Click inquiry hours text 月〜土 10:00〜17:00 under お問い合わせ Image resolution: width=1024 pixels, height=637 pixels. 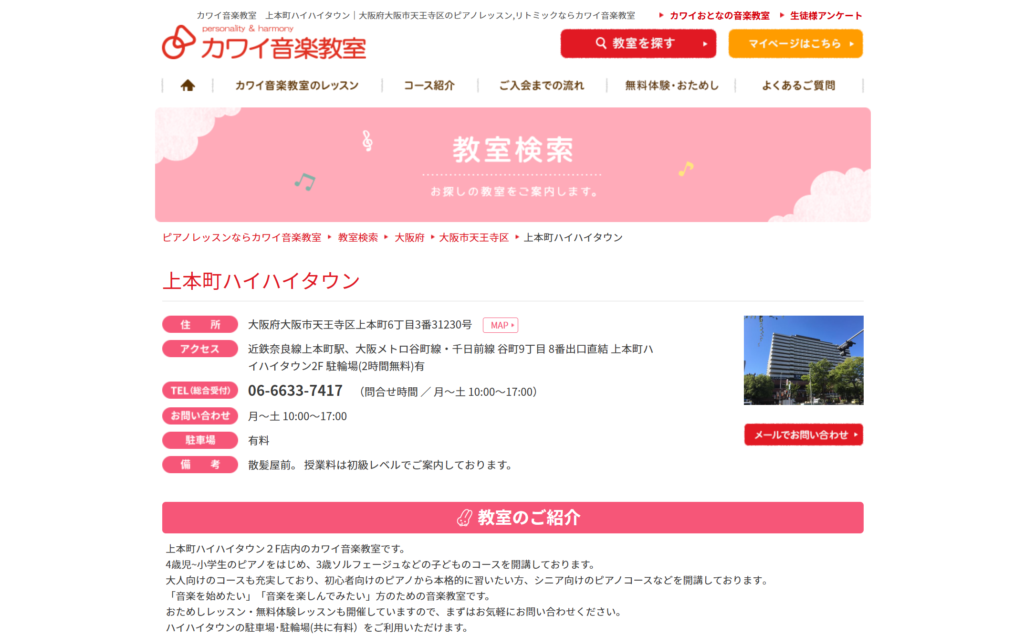coord(297,416)
